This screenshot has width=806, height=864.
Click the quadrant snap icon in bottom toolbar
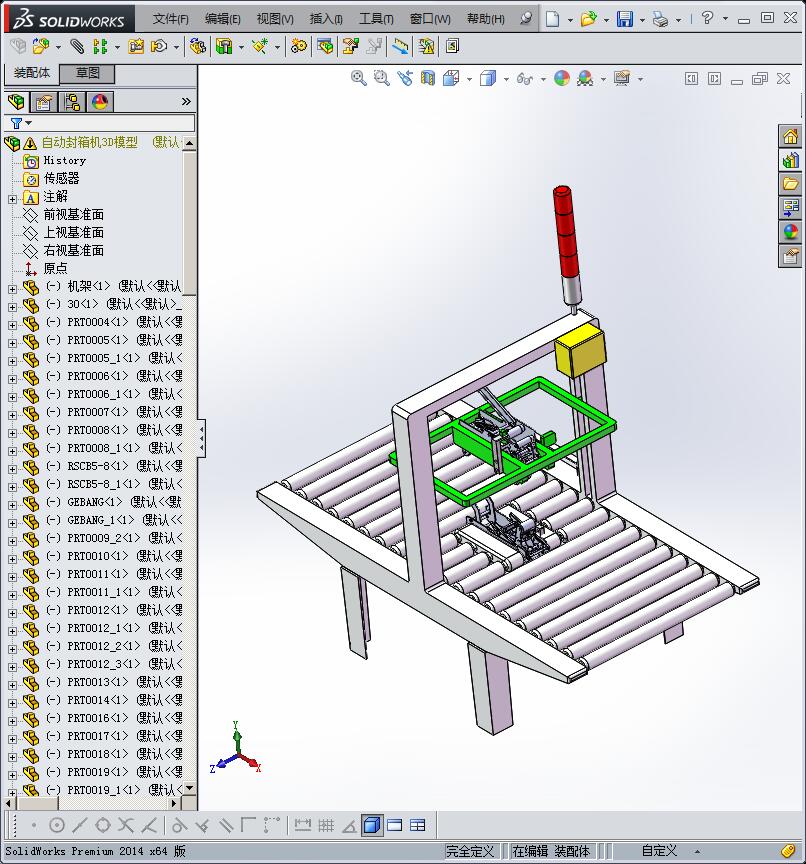point(102,825)
